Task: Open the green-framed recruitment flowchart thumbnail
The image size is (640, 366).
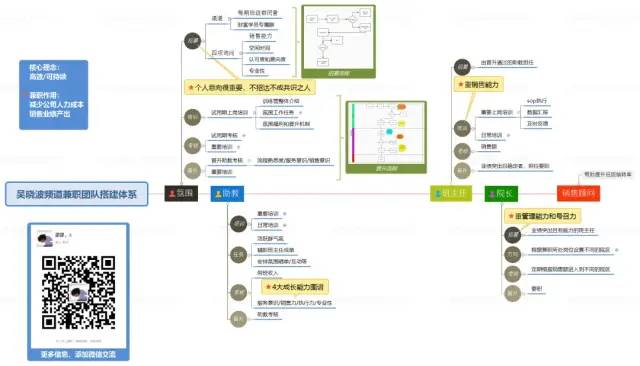Action: point(338,41)
